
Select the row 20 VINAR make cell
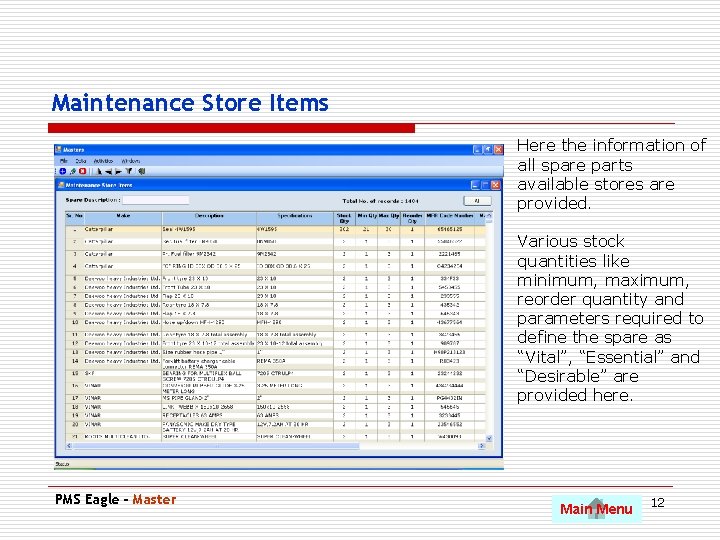click(123, 425)
